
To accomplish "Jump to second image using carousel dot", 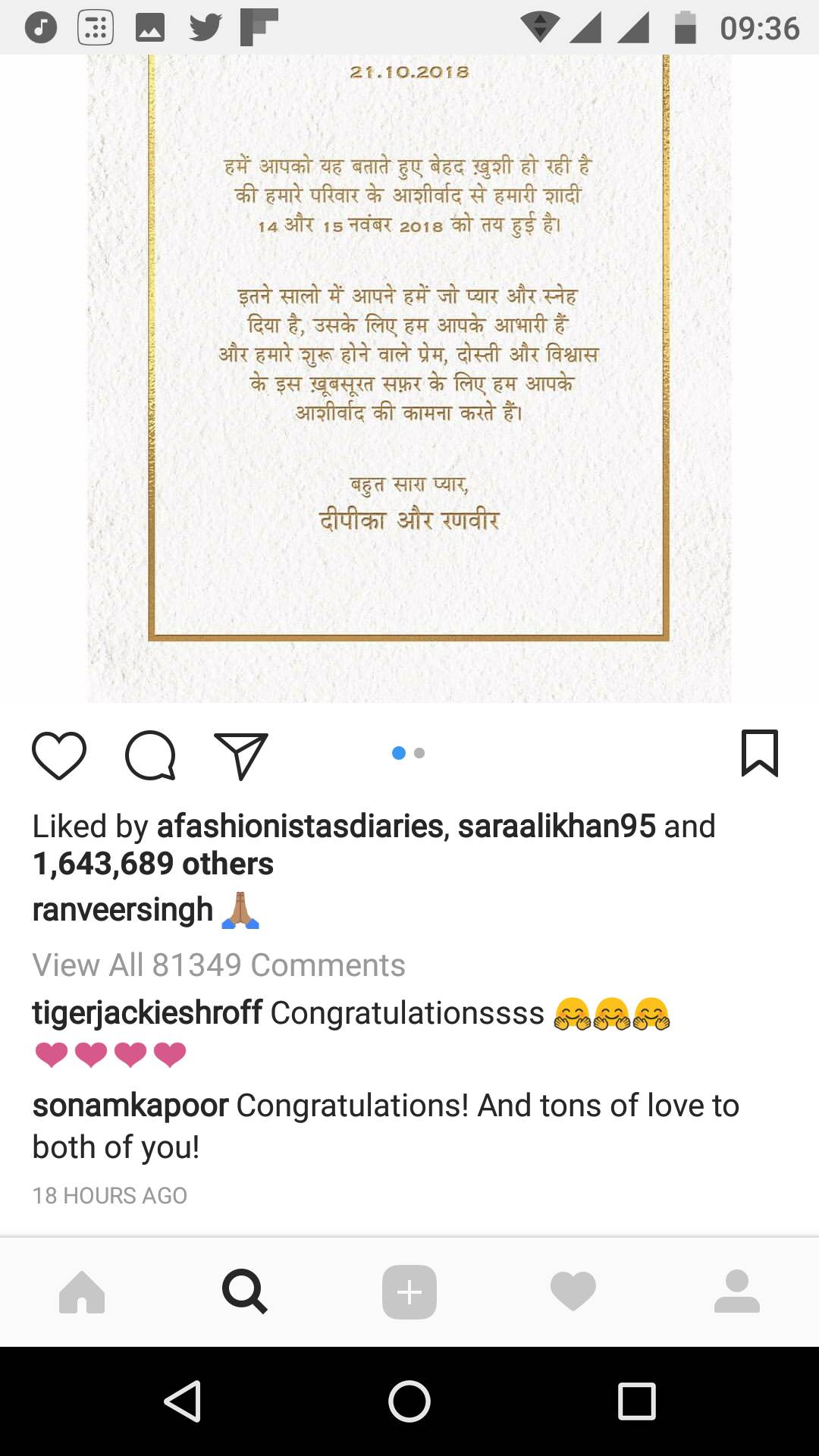I will [x=419, y=753].
